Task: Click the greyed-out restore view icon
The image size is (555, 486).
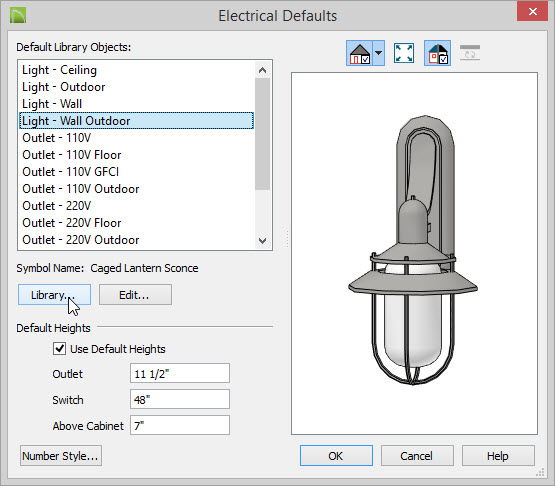Action: pos(470,53)
